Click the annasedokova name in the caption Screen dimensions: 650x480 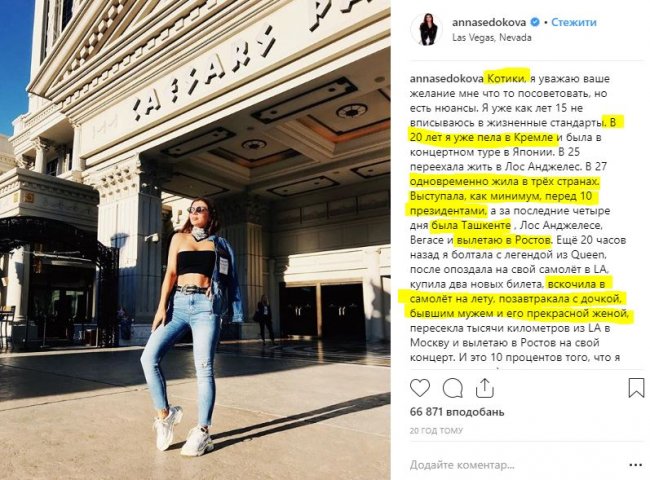point(446,78)
